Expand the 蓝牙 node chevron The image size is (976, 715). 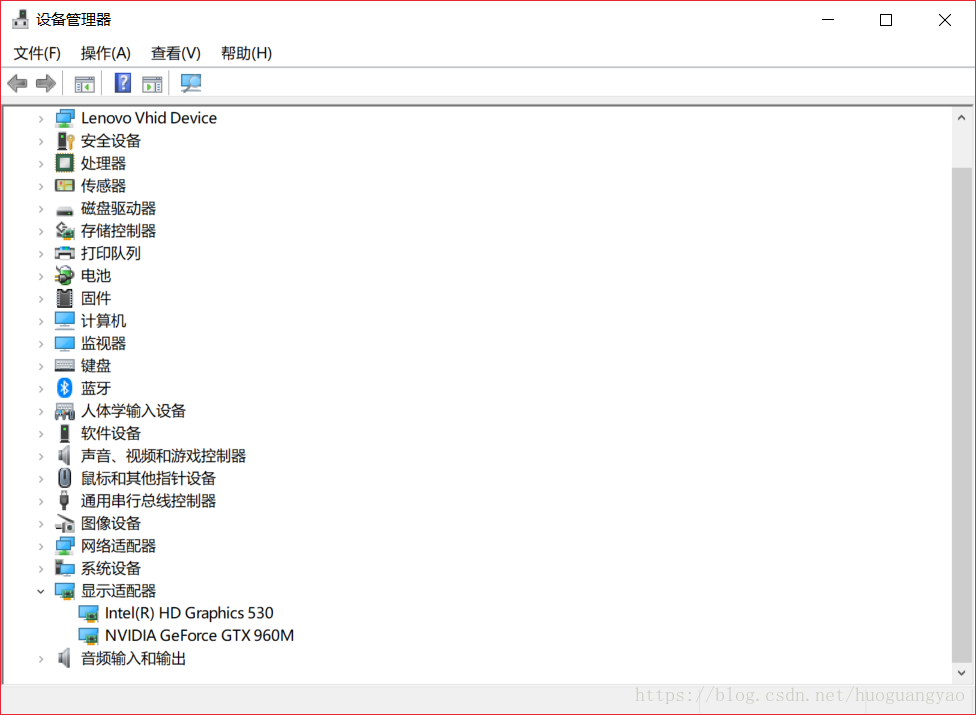point(41,388)
